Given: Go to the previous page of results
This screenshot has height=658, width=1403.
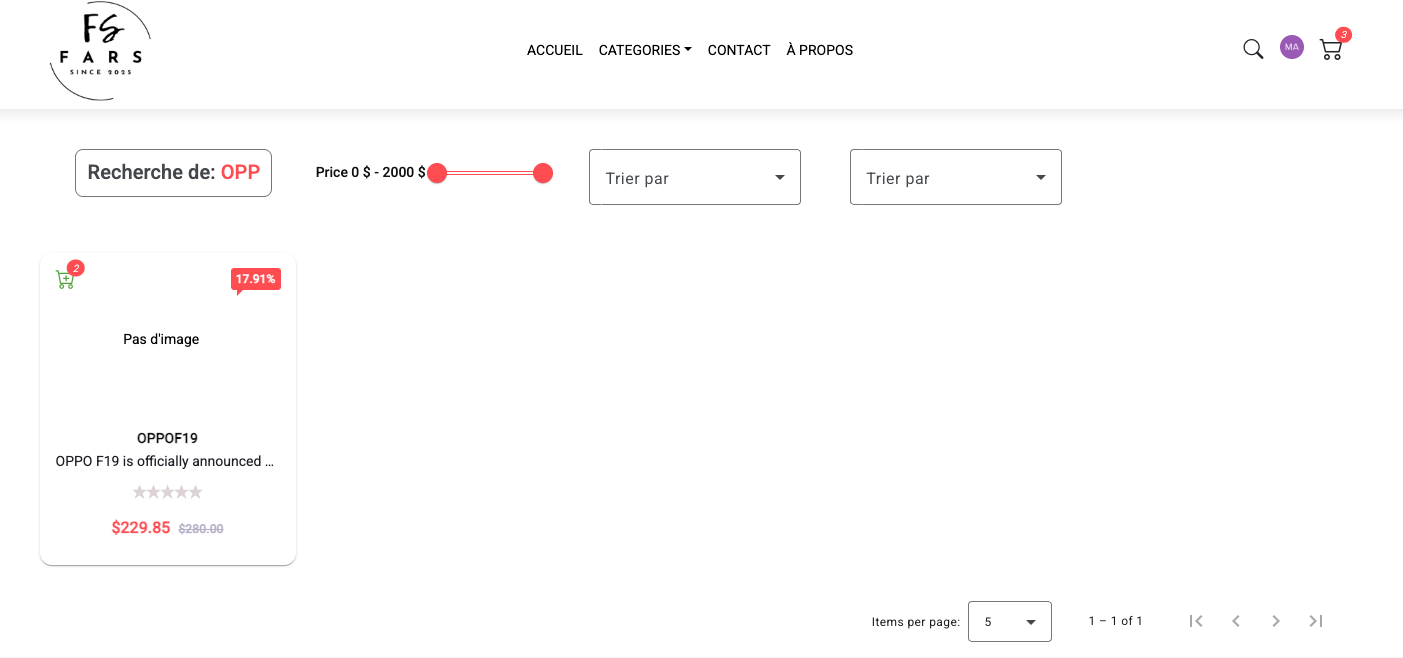Looking at the screenshot, I should click(x=1235, y=621).
